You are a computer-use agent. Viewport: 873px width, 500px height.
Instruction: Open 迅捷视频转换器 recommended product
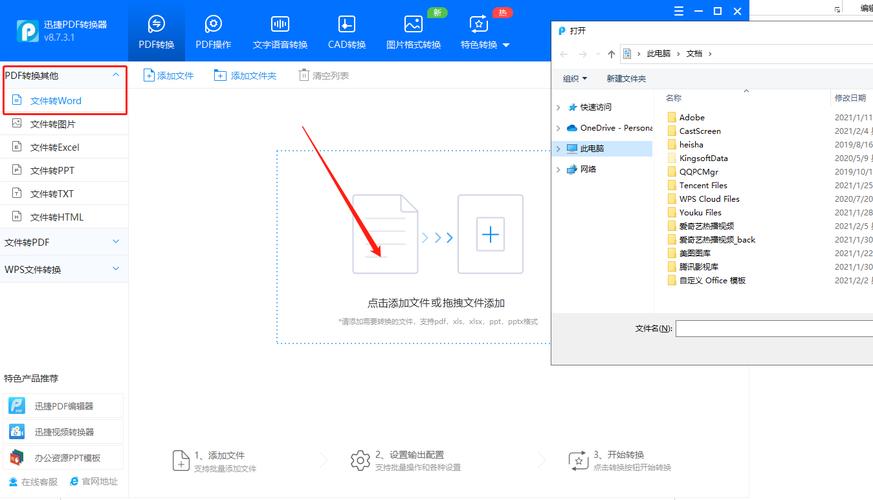click(x=64, y=432)
